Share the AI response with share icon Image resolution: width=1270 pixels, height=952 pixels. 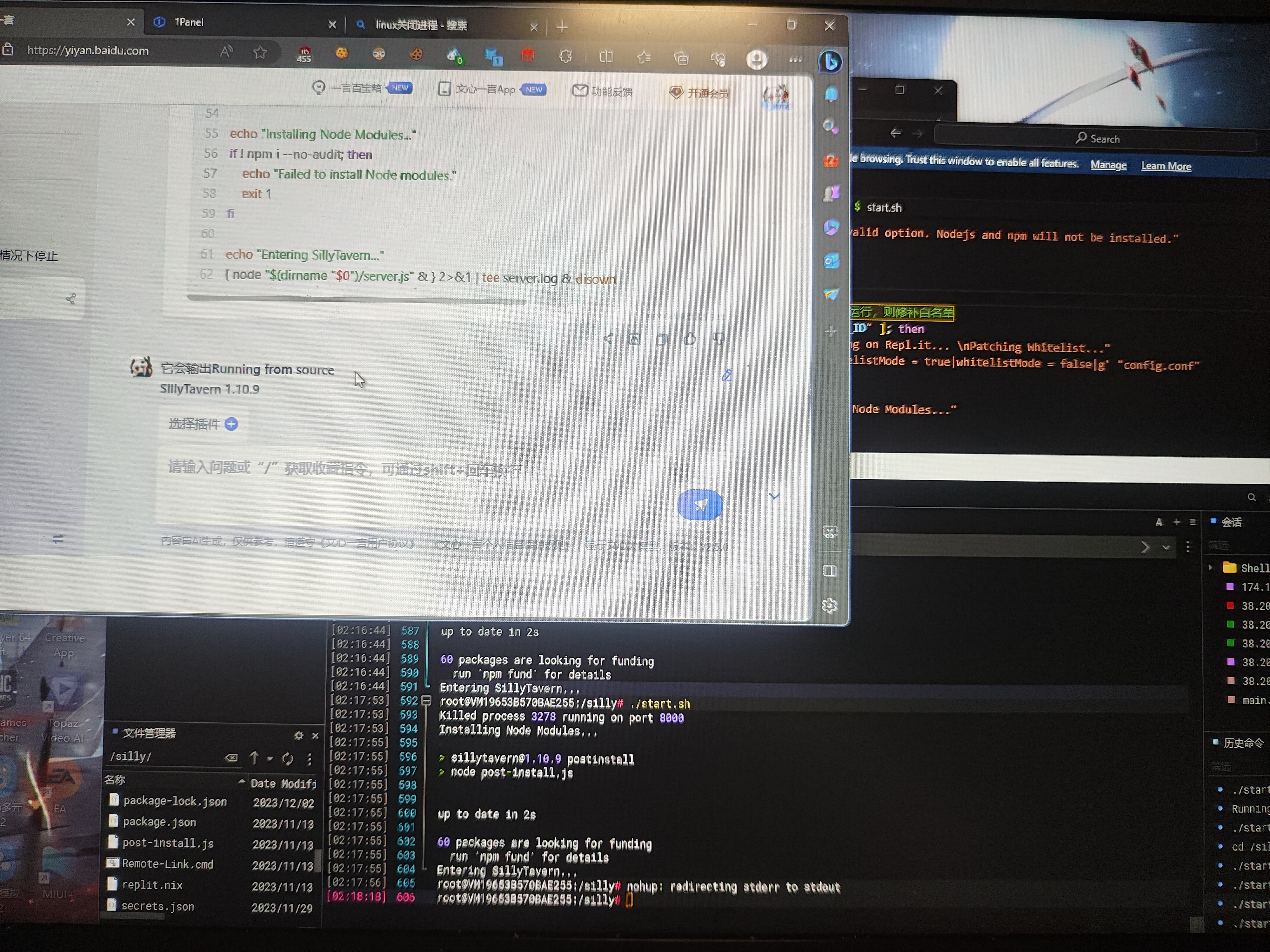click(x=608, y=339)
